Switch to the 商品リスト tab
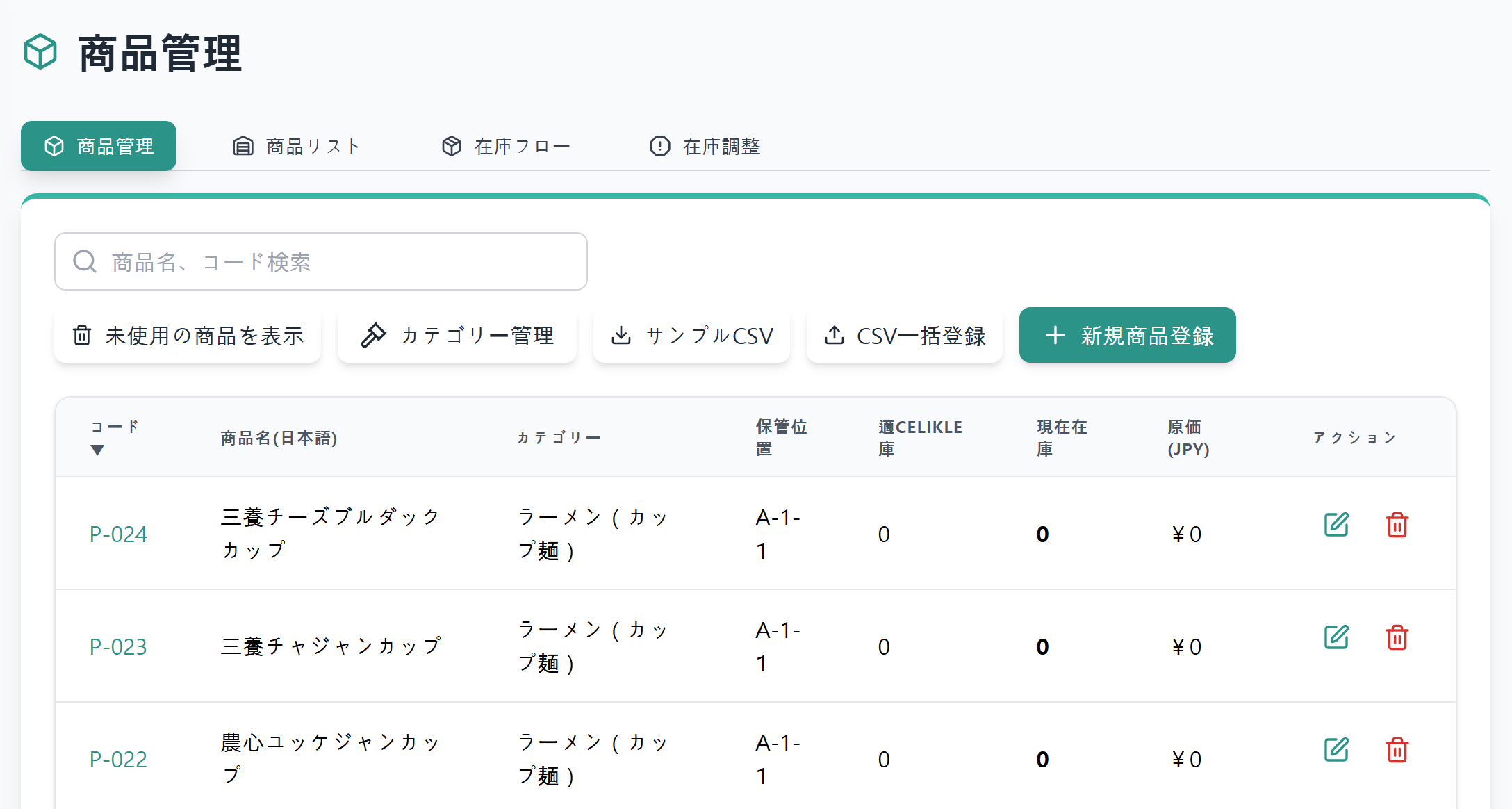 295,146
